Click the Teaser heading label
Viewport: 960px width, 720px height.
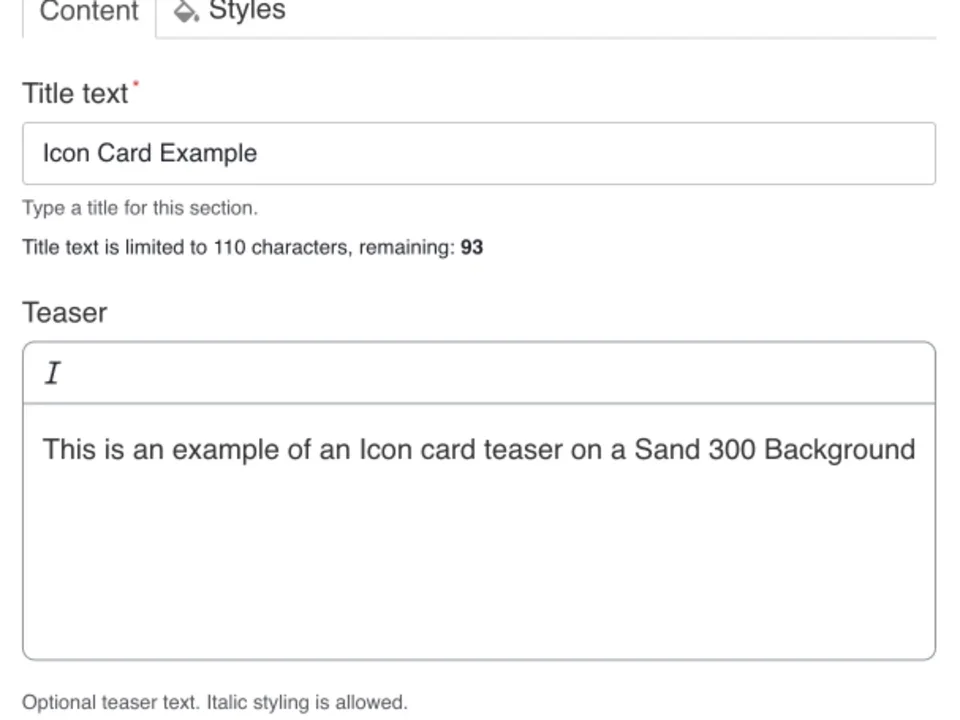[x=64, y=312]
